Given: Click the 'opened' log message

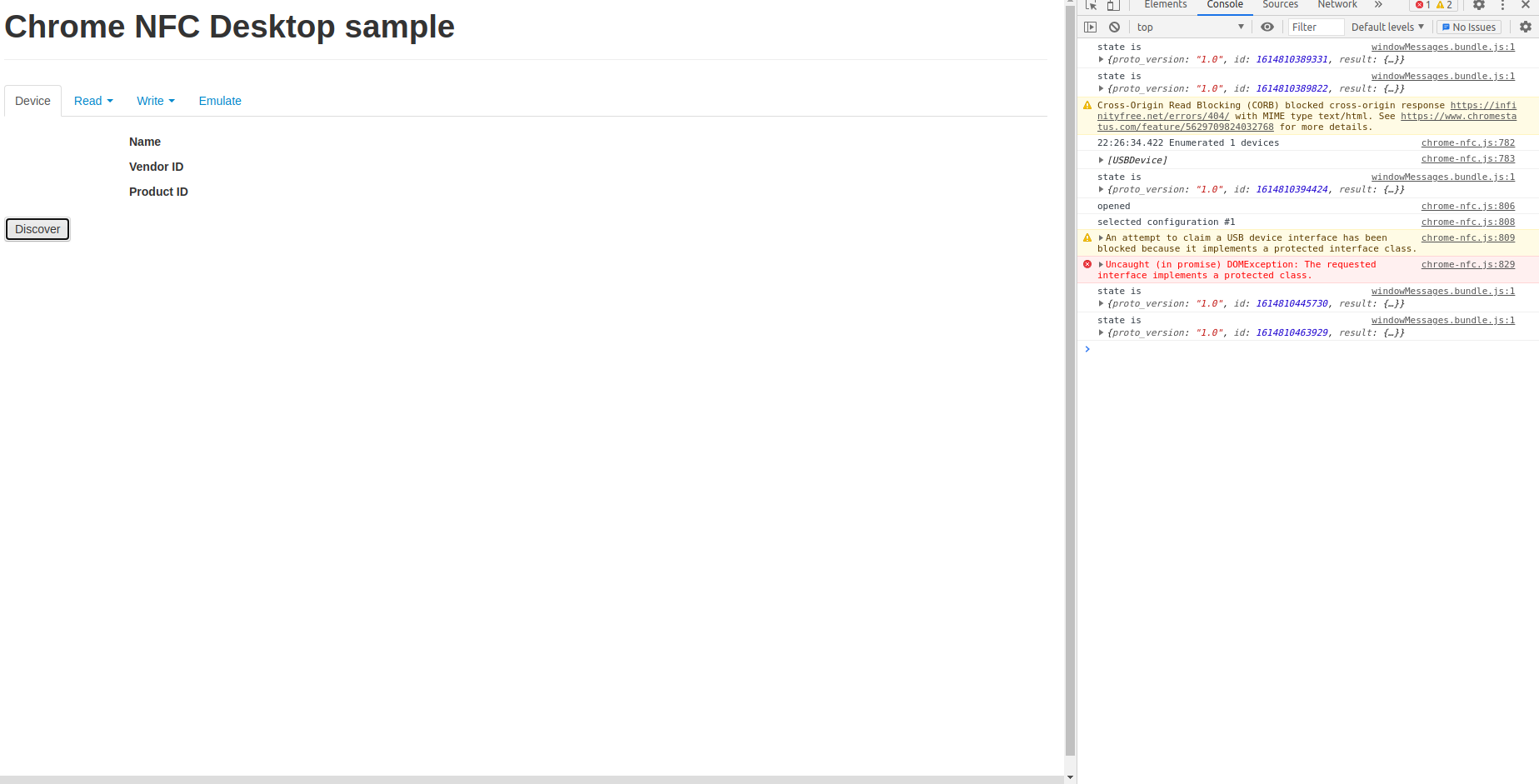Looking at the screenshot, I should (1114, 207).
